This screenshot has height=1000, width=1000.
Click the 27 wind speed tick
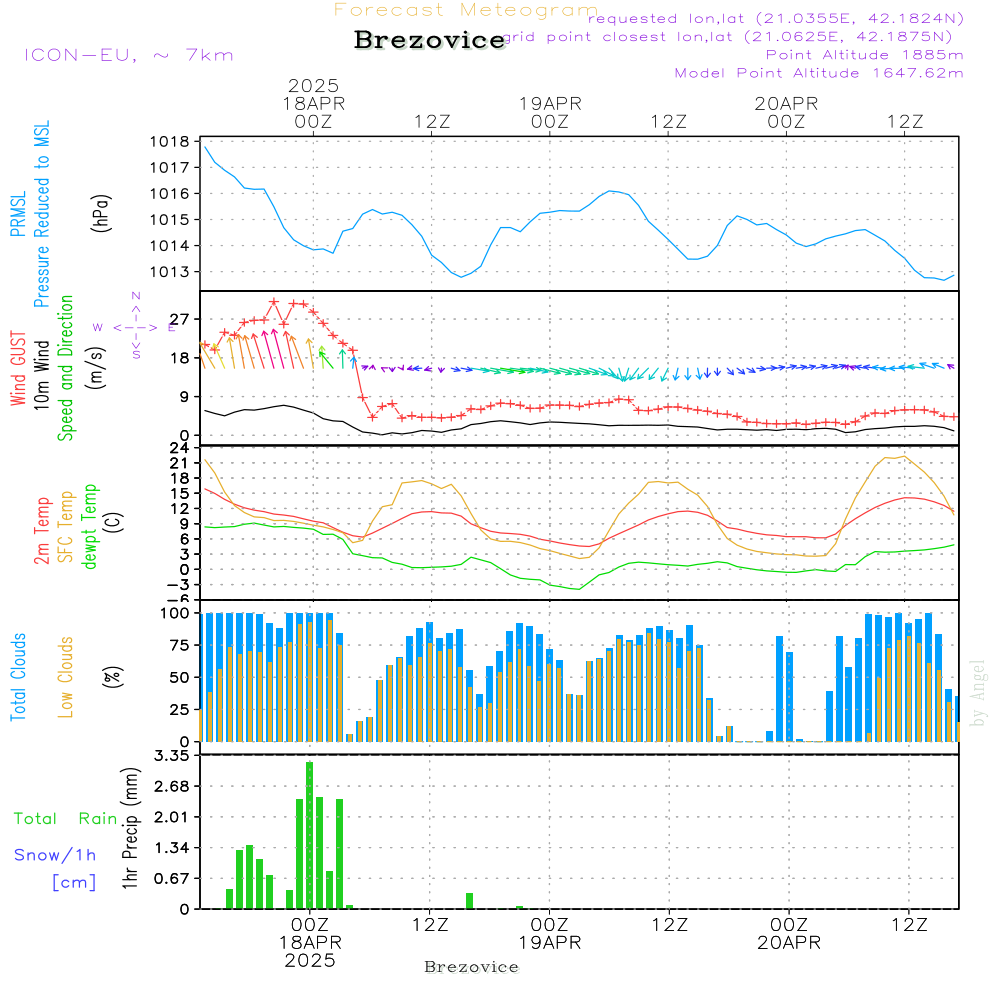[180, 319]
